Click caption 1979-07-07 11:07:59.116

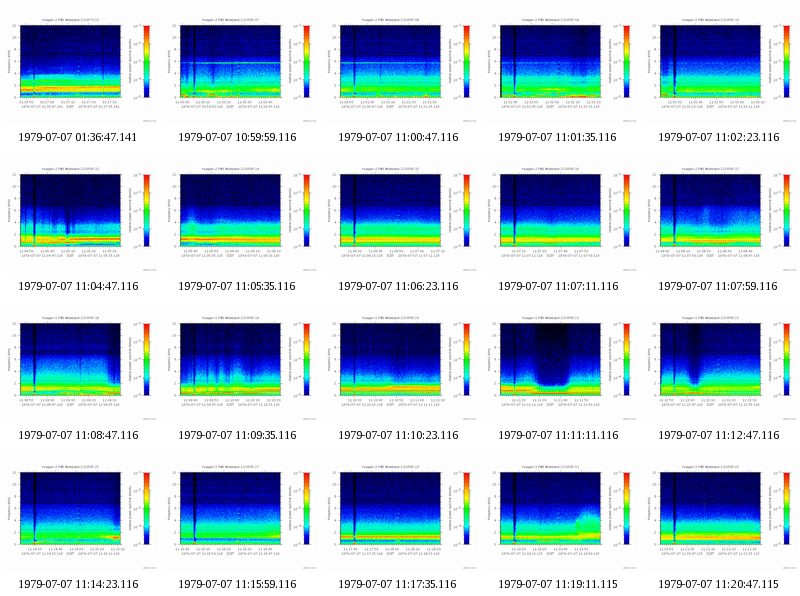[x=718, y=286]
